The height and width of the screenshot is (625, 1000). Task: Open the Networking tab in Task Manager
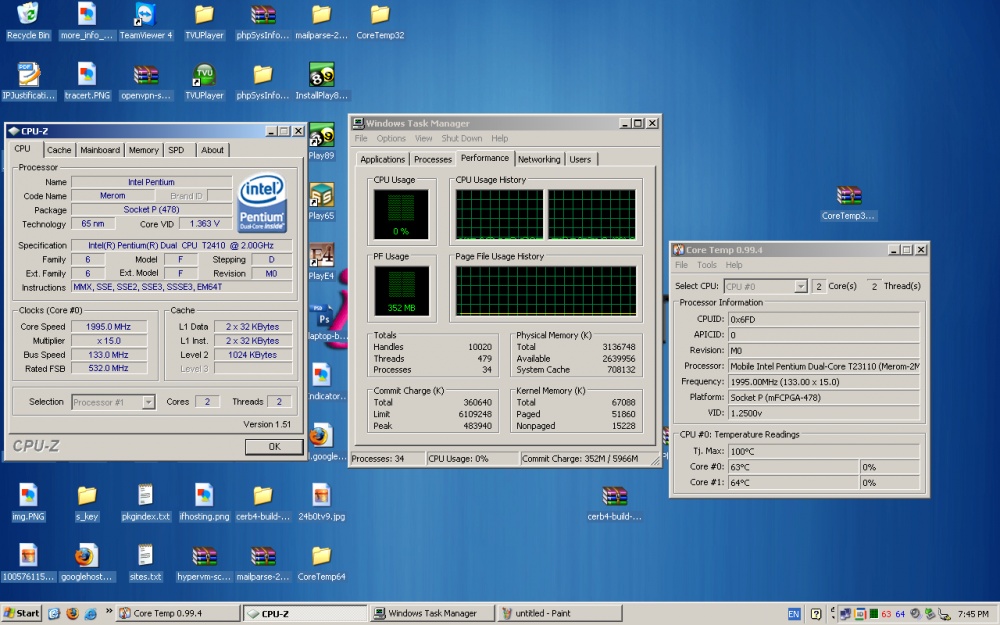pyautogui.click(x=539, y=159)
